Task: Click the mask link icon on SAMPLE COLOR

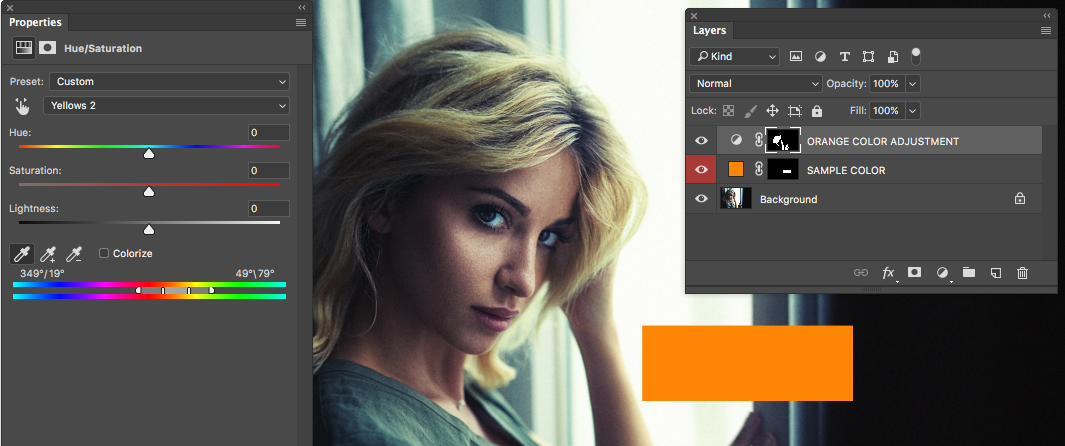Action: pyautogui.click(x=759, y=170)
